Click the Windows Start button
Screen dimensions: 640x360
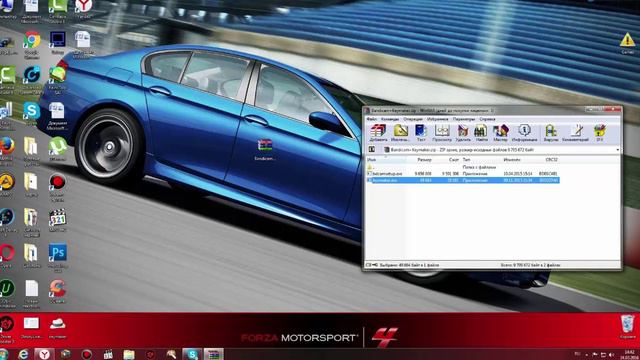(4, 354)
